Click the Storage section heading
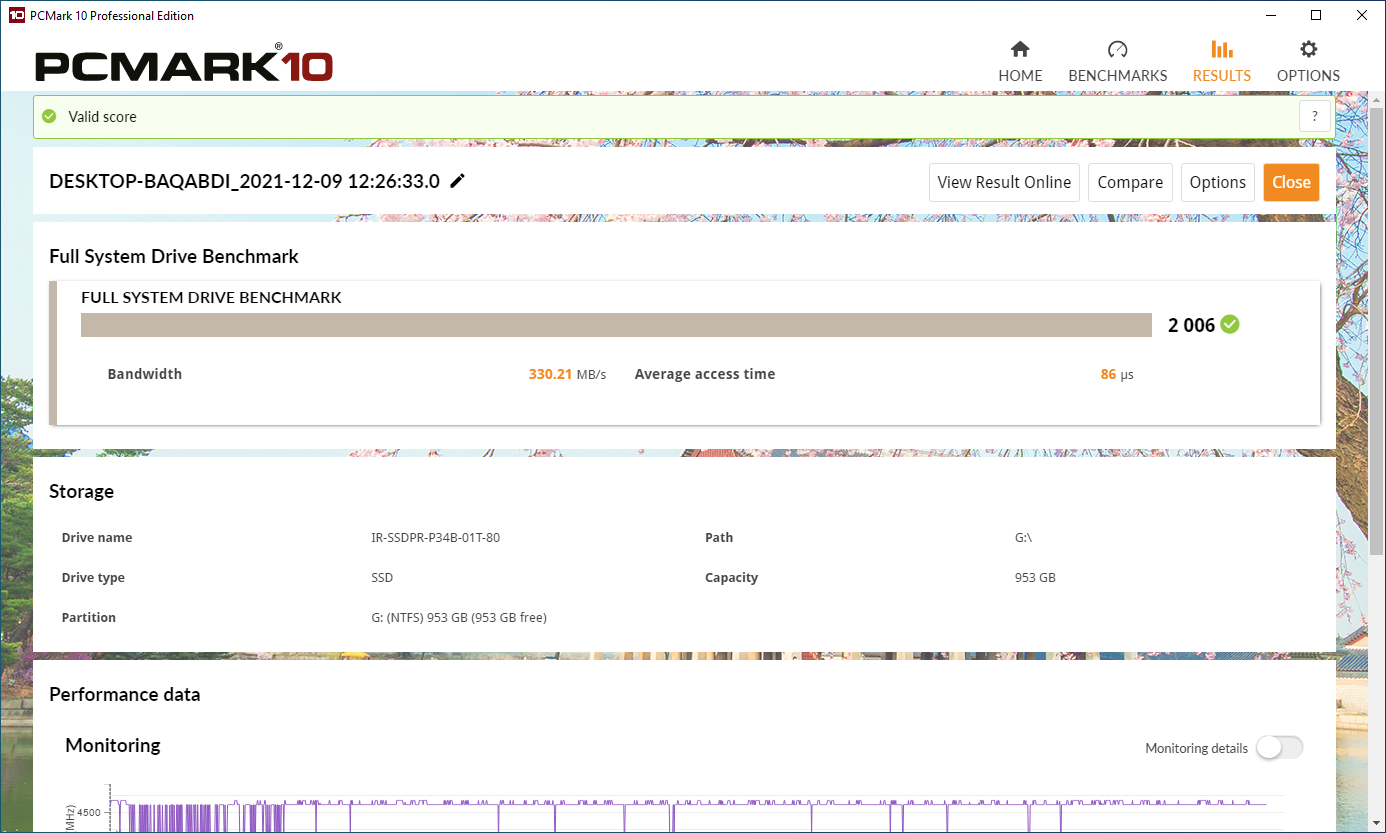Image resolution: width=1386 pixels, height=833 pixels. [x=81, y=491]
